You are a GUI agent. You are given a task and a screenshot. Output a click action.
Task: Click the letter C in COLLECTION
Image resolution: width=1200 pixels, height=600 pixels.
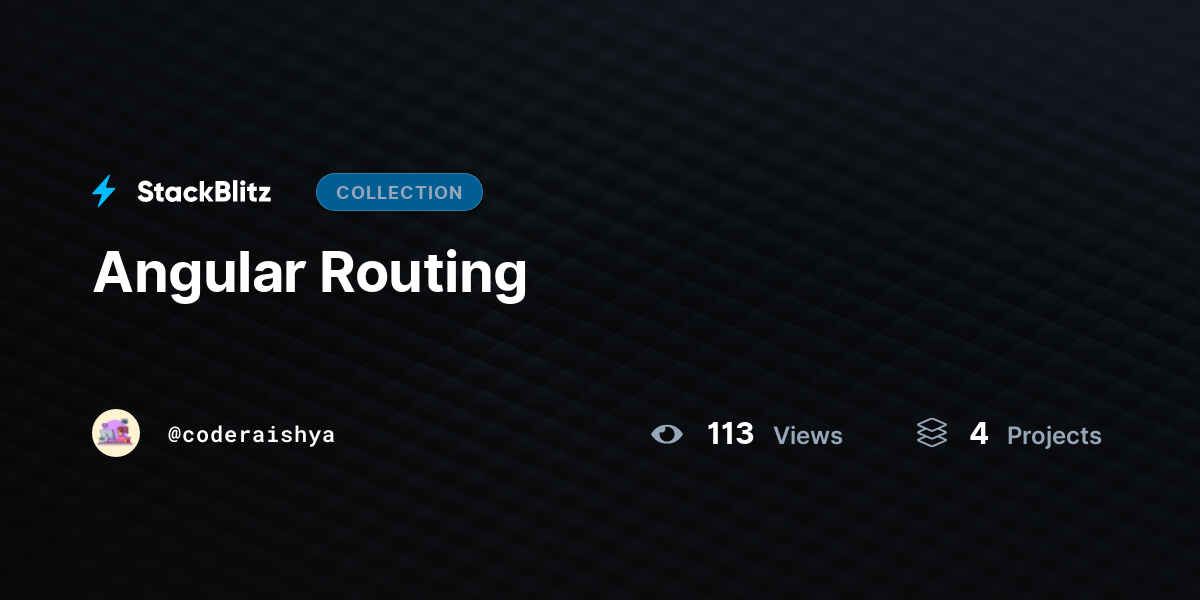343,193
